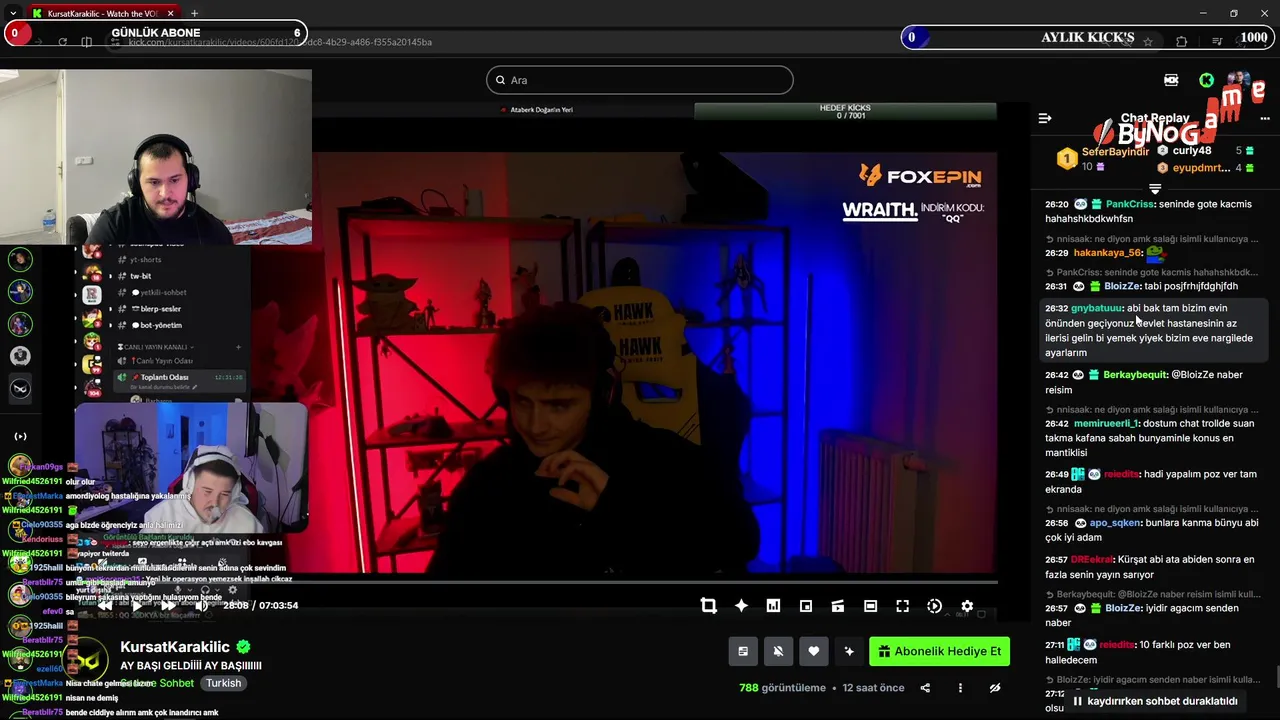Open browser extensions puzzle icon
This screenshot has width=1280, height=720.
tap(1182, 42)
